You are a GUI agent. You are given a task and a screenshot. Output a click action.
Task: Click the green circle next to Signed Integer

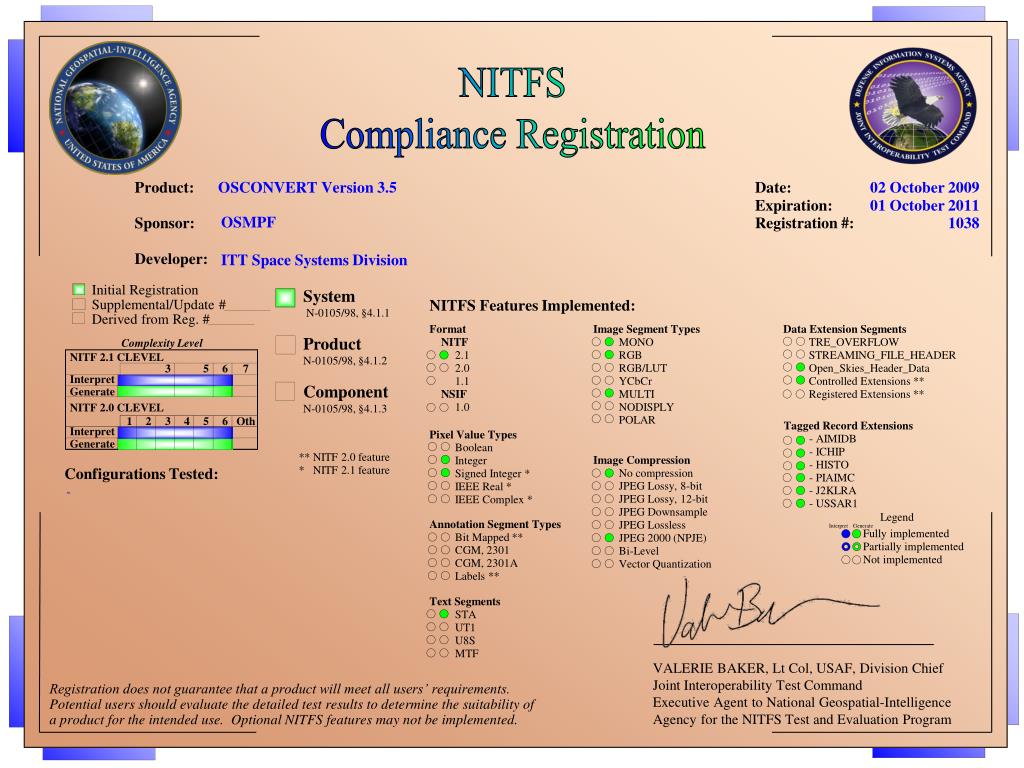[445, 473]
